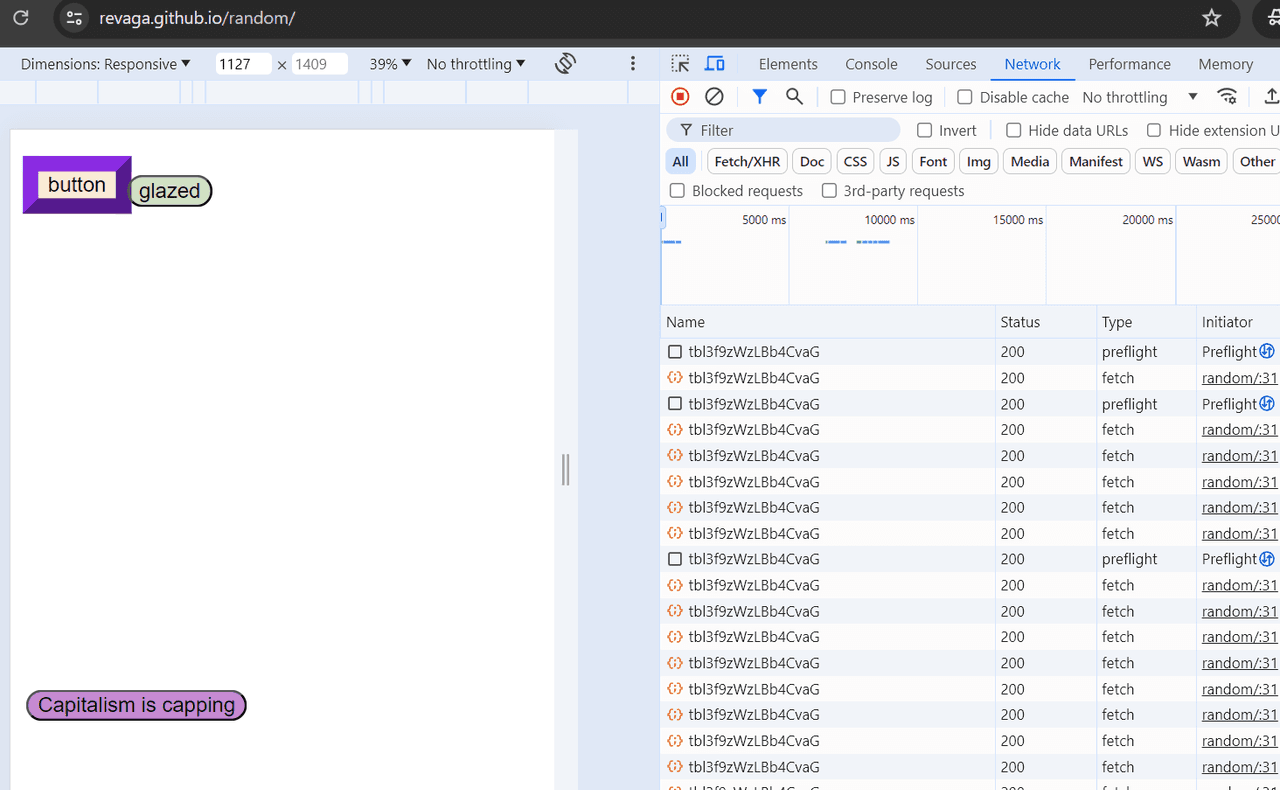Viewport: 1280px width, 790px height.
Task: Bookmark this page with star icon
Action: click(x=1212, y=18)
